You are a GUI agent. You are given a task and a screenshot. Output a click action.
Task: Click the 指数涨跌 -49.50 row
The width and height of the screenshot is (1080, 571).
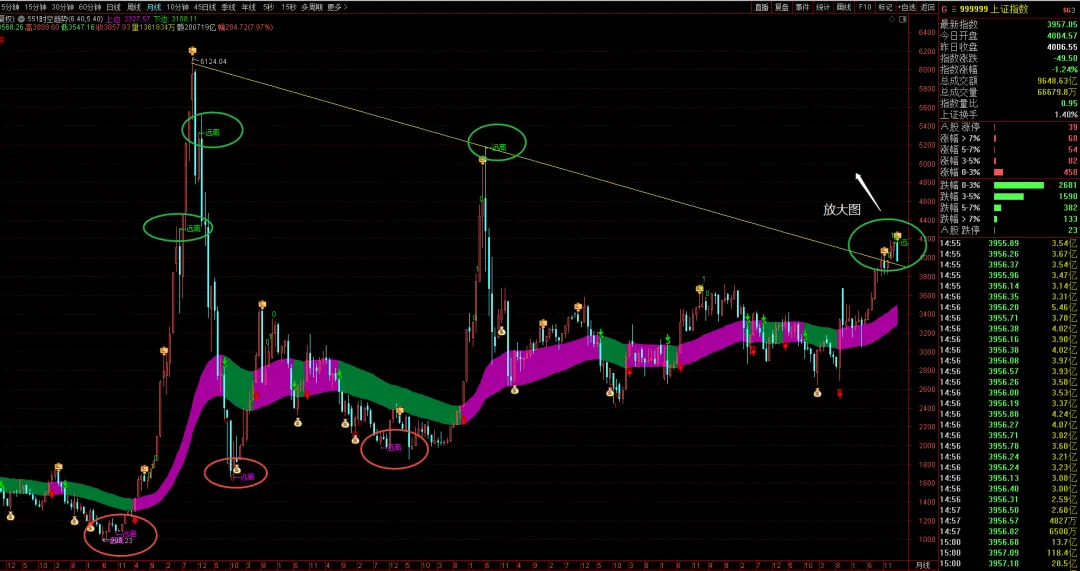1009,59
